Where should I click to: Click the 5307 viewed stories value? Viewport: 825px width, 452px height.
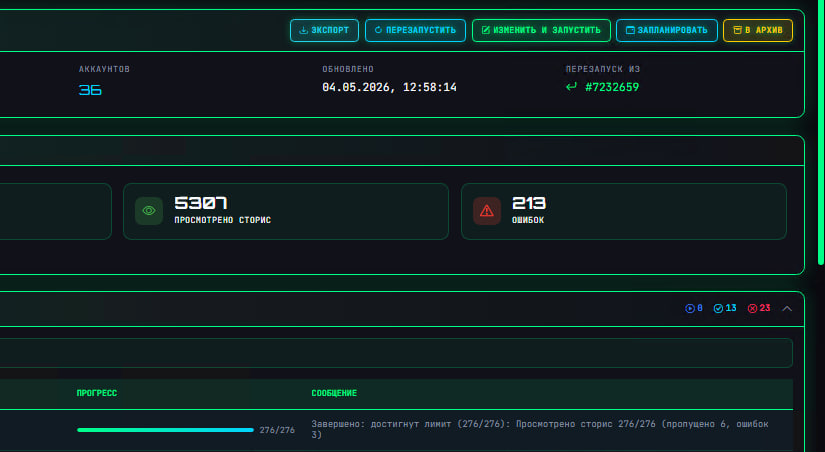(200, 203)
